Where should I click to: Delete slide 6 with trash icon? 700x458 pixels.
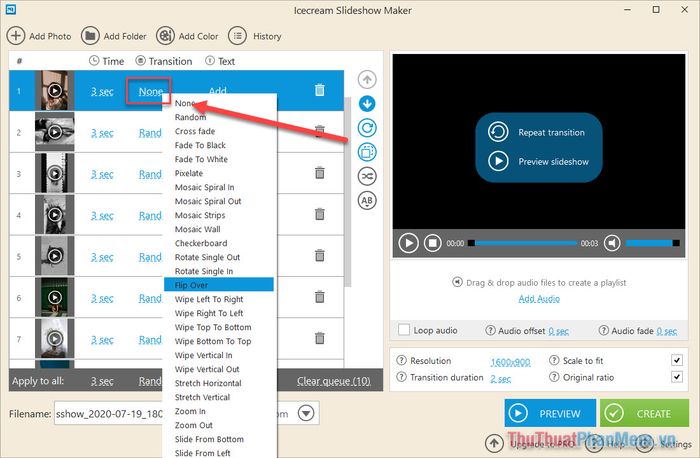click(x=320, y=296)
